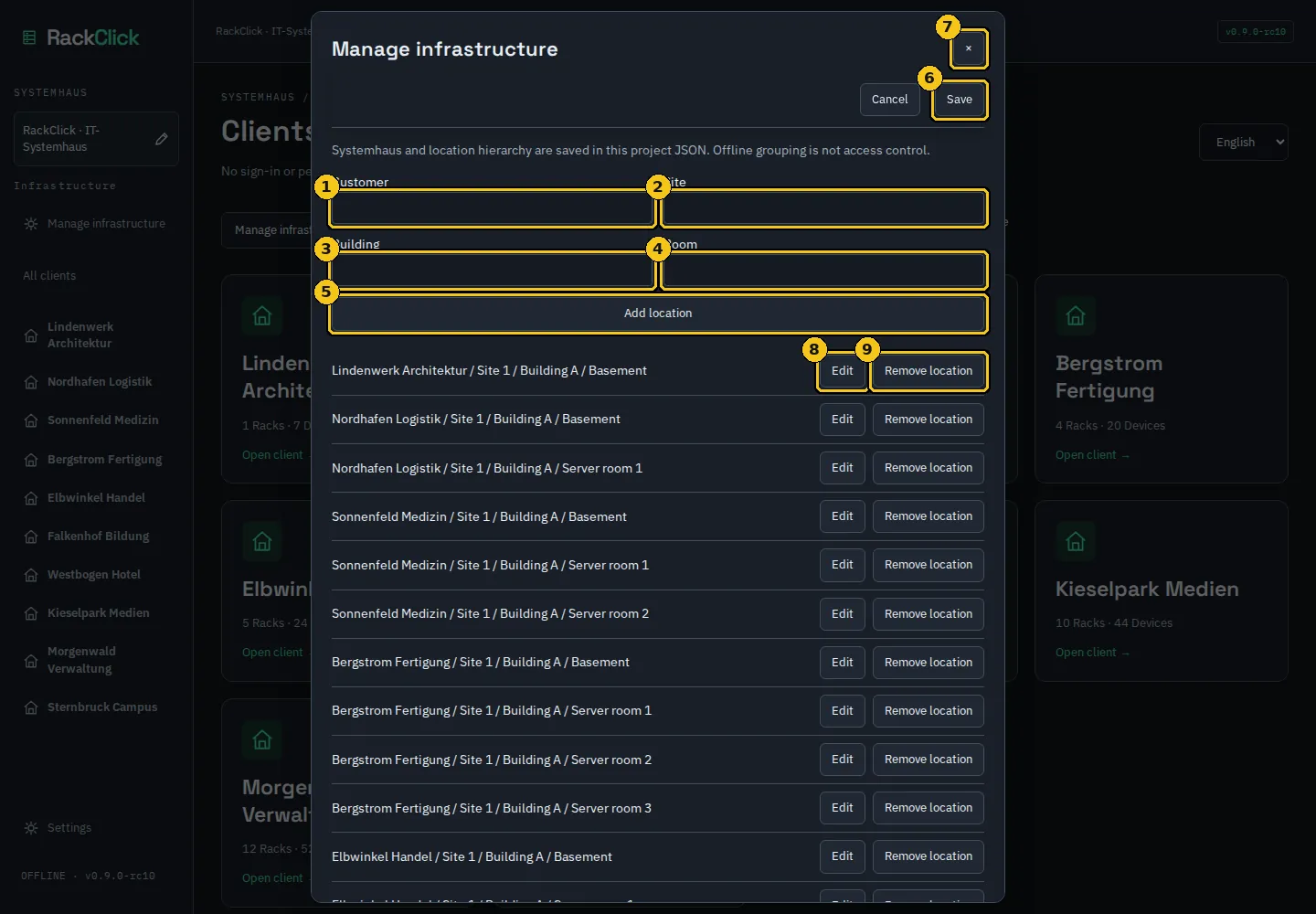Remove Sonnenfeld Medizin Server room 2 location
Screen dimensions: 1316x914
click(929, 614)
